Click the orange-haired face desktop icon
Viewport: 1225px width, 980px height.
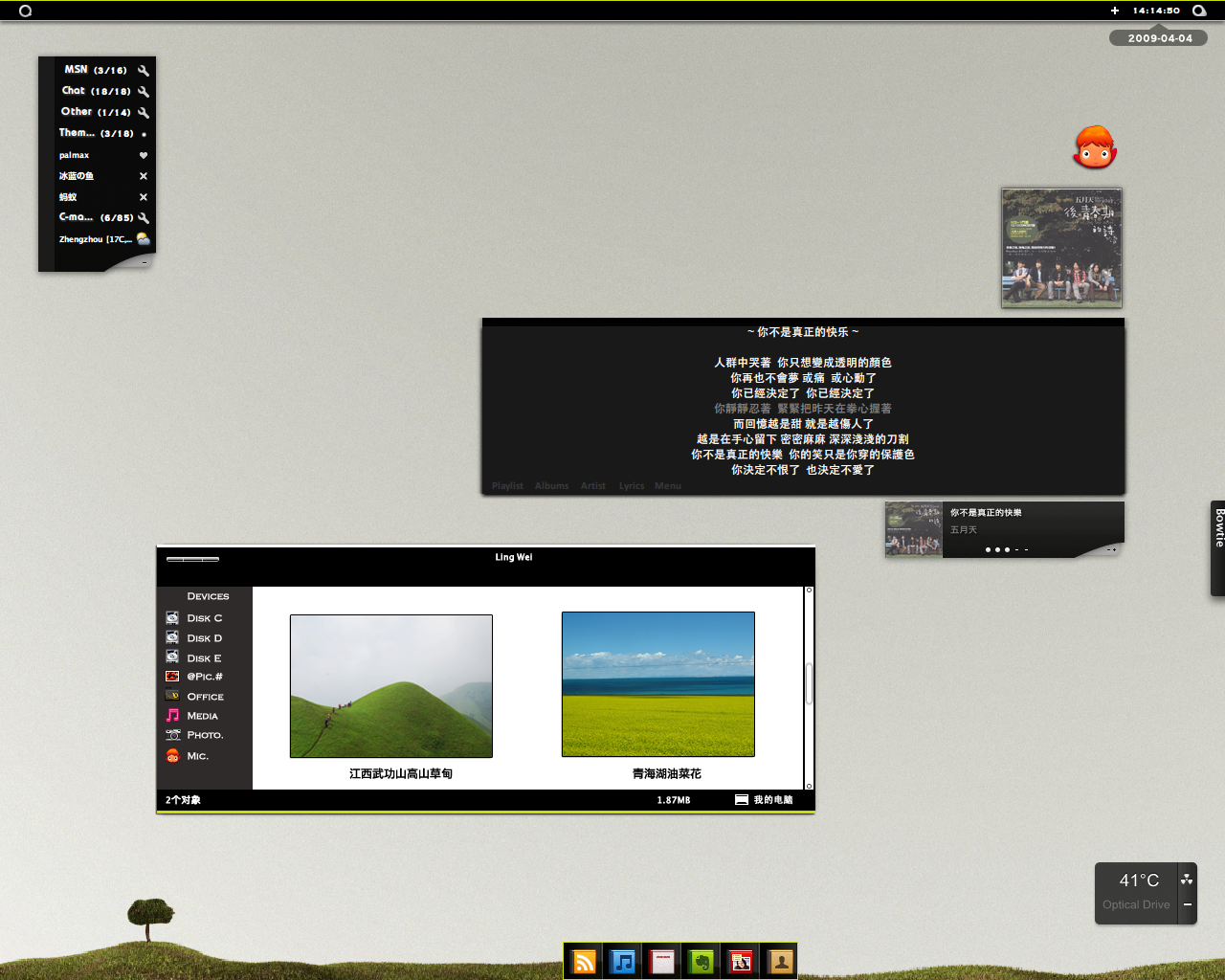[x=1095, y=147]
